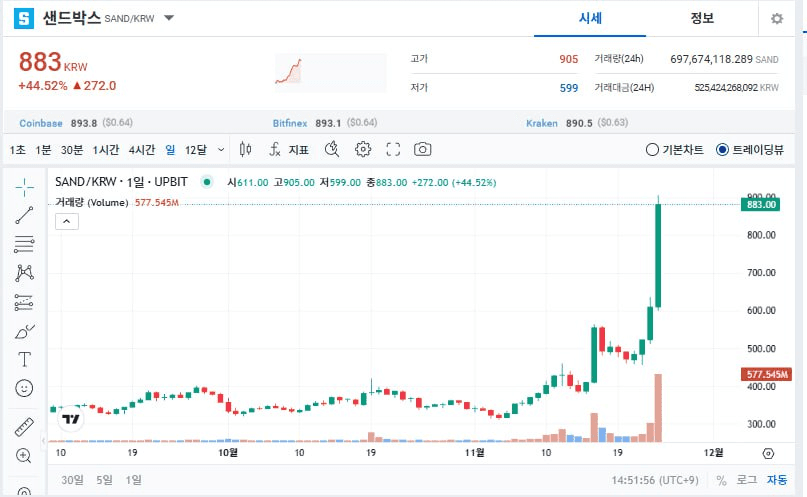Select the 1초 interval
This screenshot has width=807, height=497.
[17, 150]
